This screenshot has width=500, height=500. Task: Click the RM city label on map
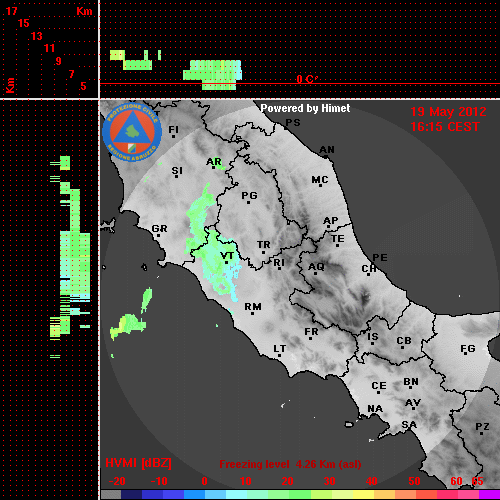(x=253, y=307)
